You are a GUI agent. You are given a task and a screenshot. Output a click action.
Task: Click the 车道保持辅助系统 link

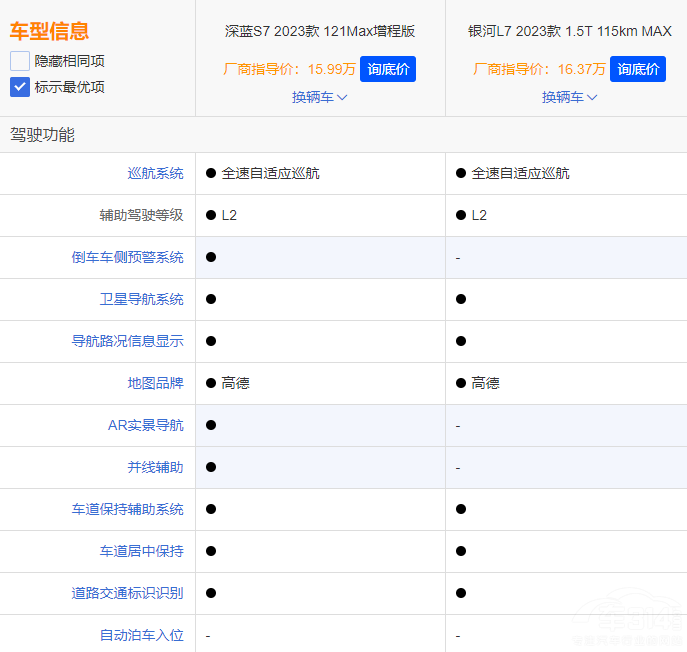[x=127, y=509]
